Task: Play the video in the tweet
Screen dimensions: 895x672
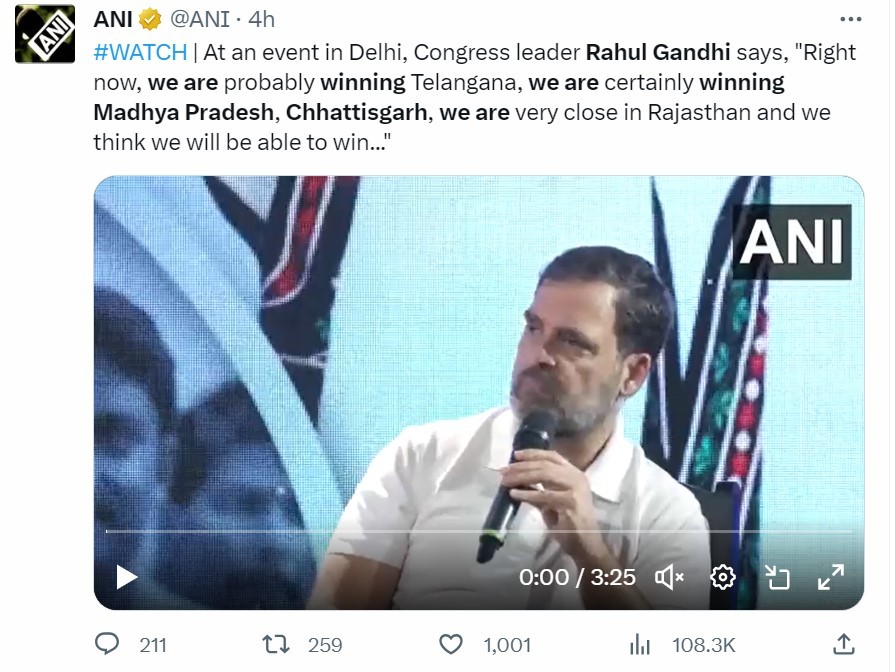Action: click(126, 577)
